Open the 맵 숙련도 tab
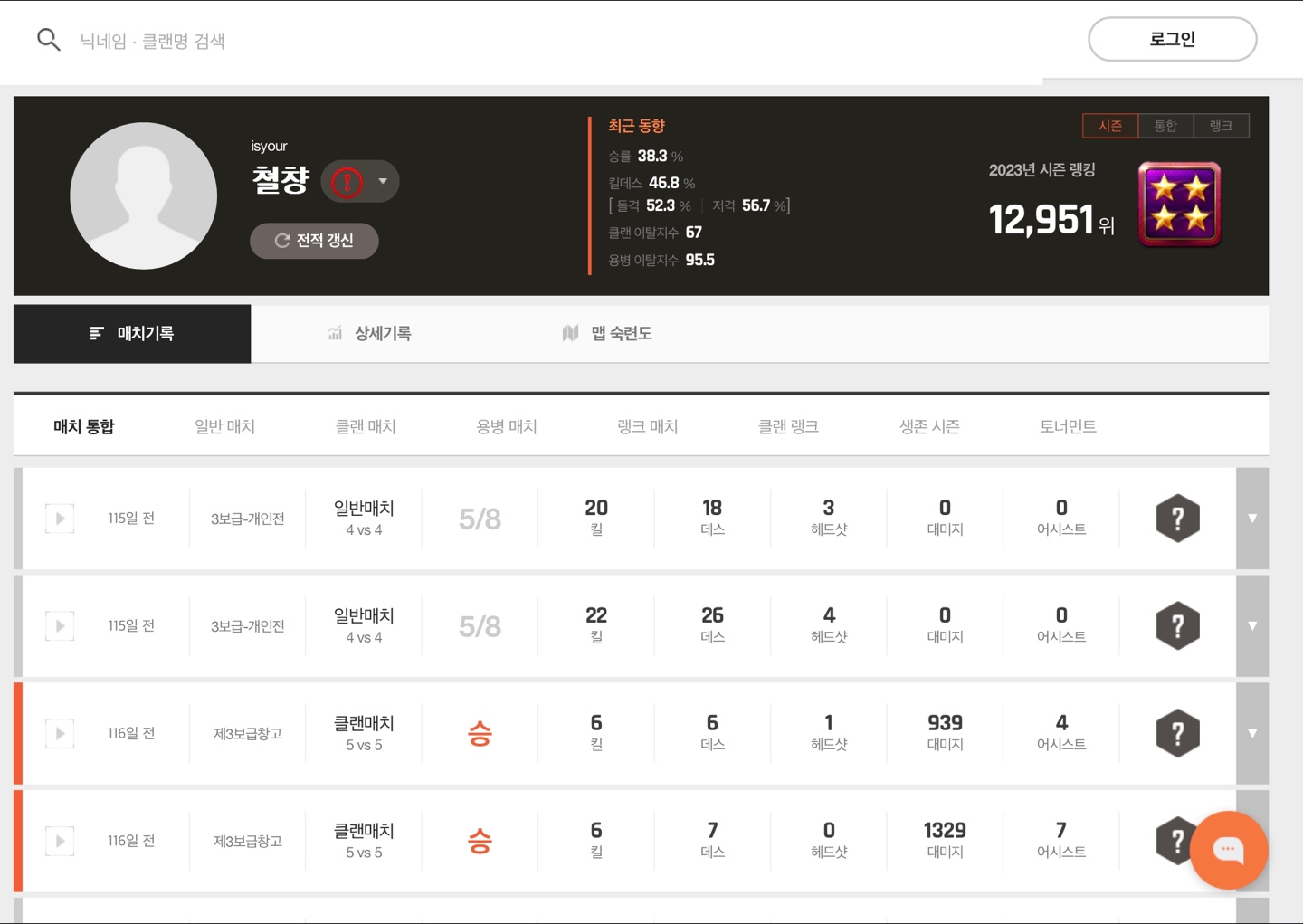This screenshot has width=1303, height=924. (x=607, y=334)
